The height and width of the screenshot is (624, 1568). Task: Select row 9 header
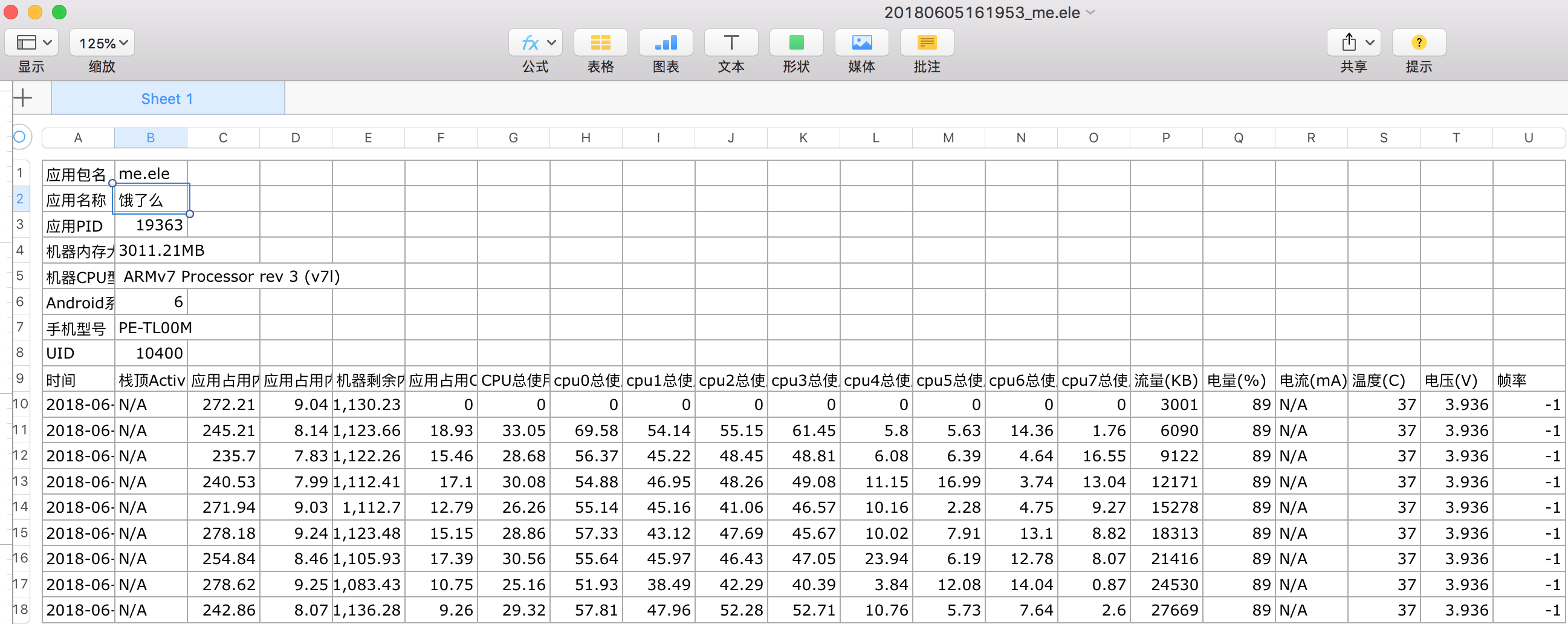(20, 379)
